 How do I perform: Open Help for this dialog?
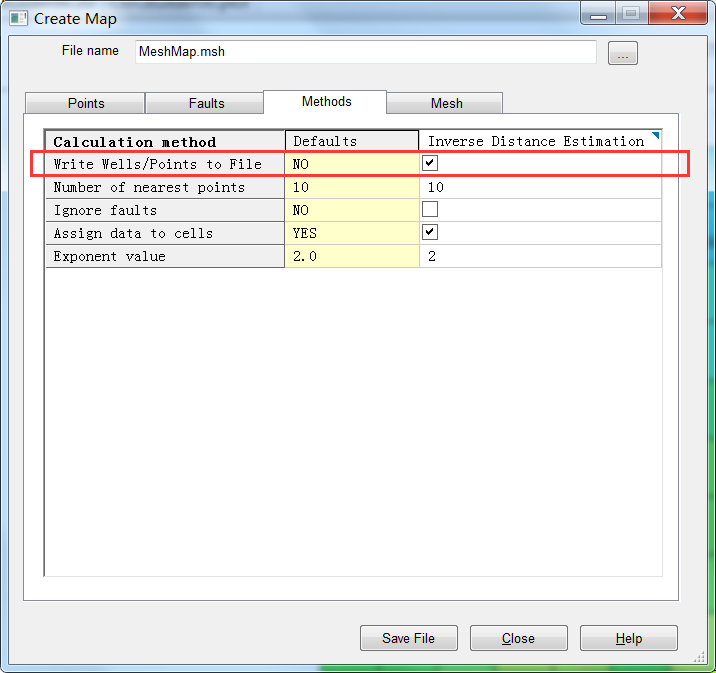click(x=628, y=638)
